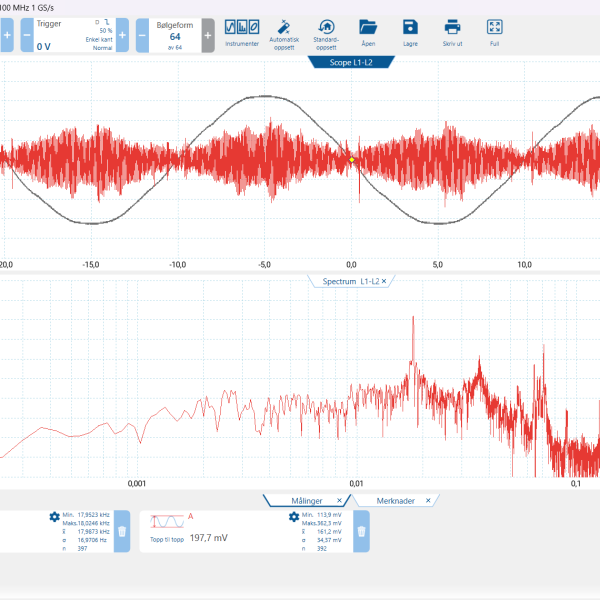Close the Spectrum L1-L2 tab
The width and height of the screenshot is (600, 600).
pos(384,281)
